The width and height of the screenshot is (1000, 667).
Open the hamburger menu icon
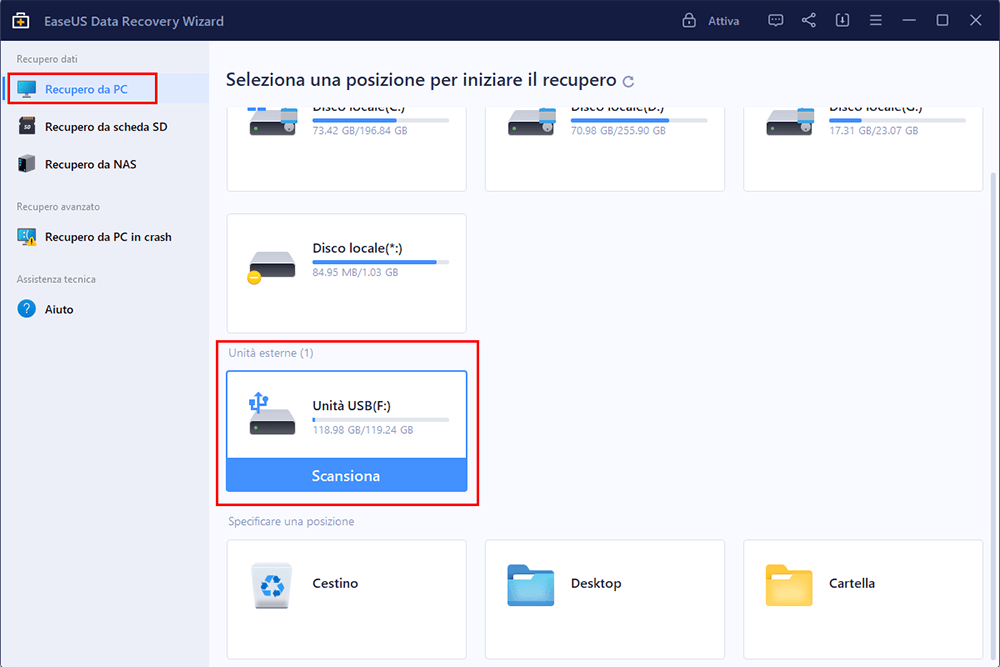(876, 20)
